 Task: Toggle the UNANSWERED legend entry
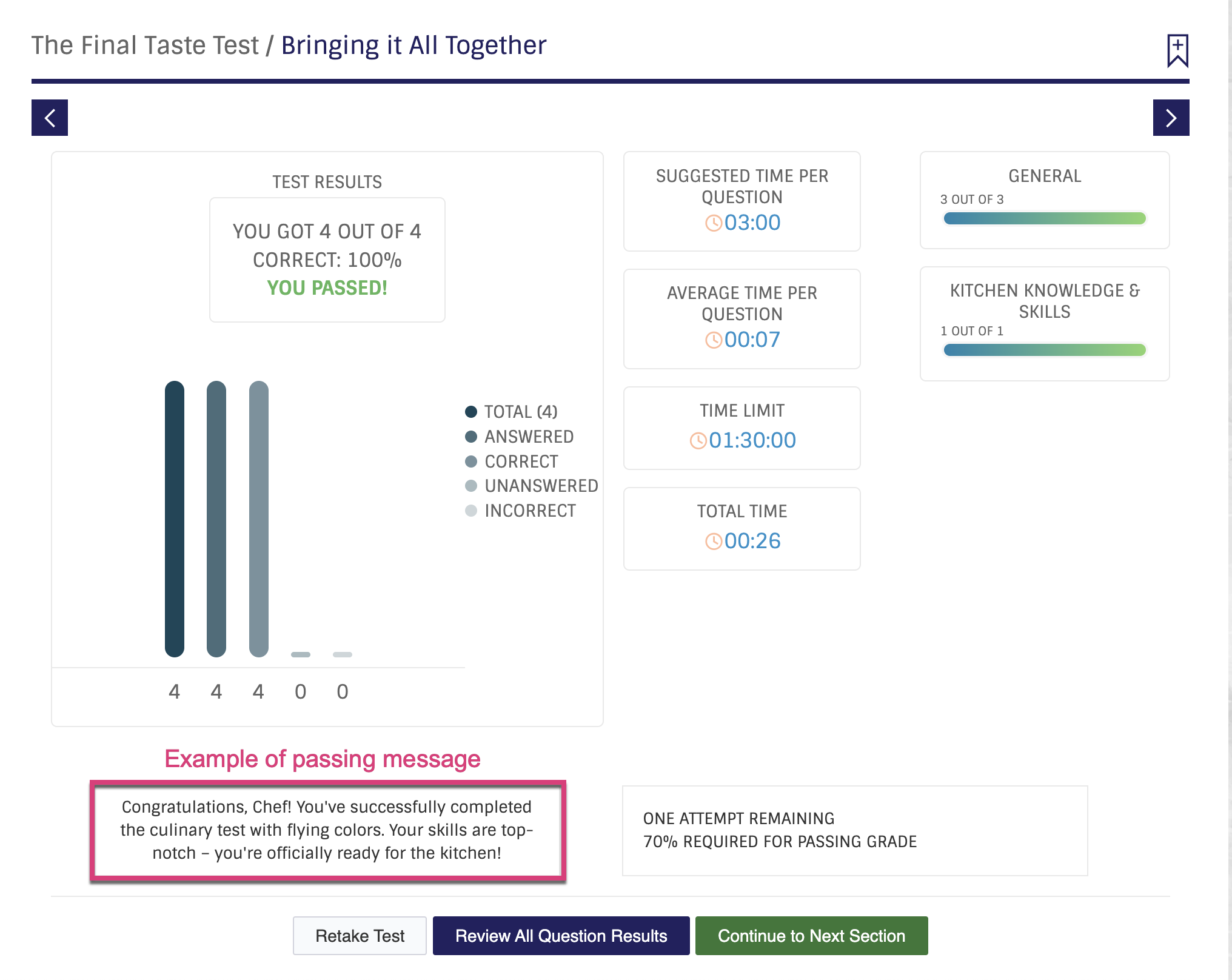coord(532,486)
